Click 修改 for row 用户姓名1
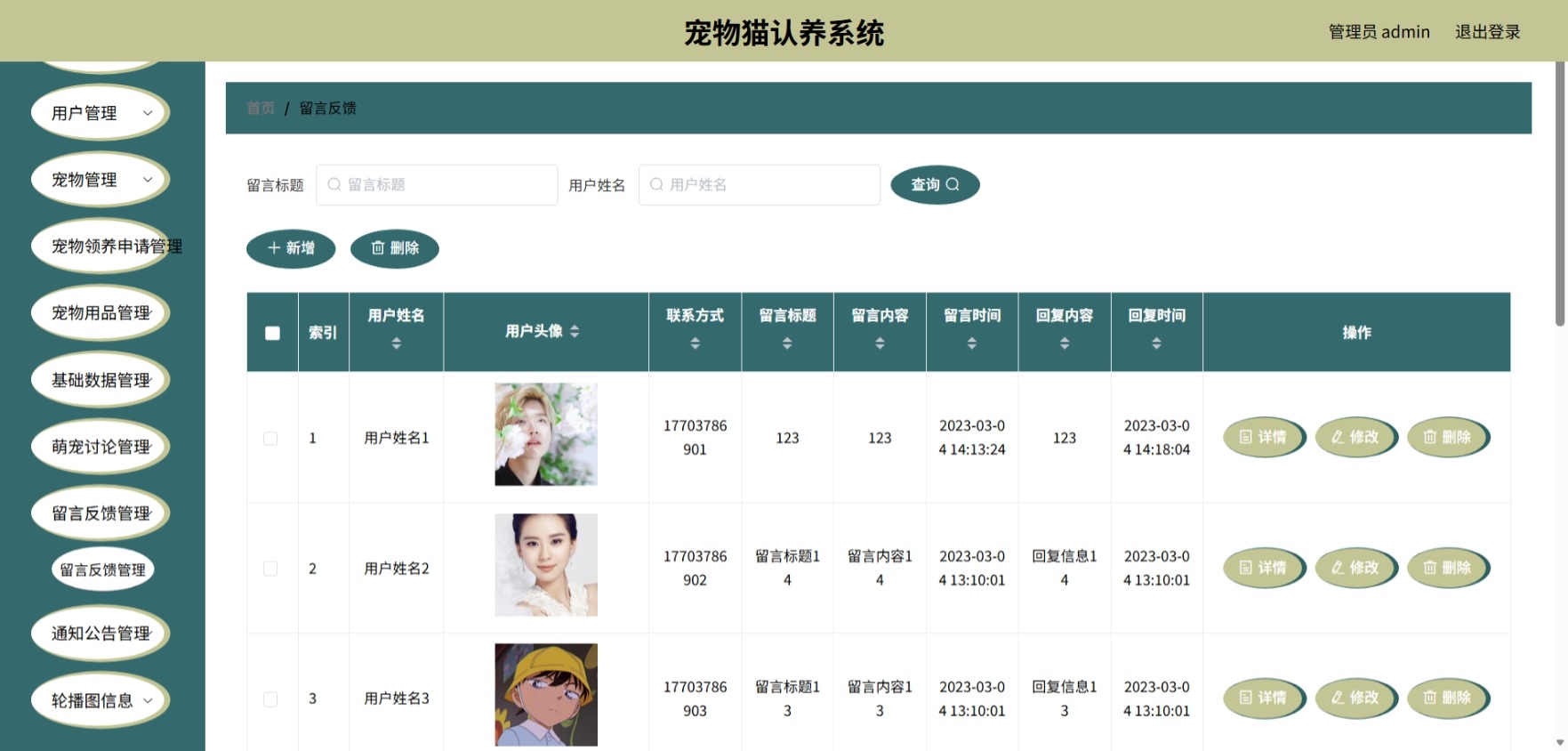This screenshot has width=1568, height=751. 1355,437
